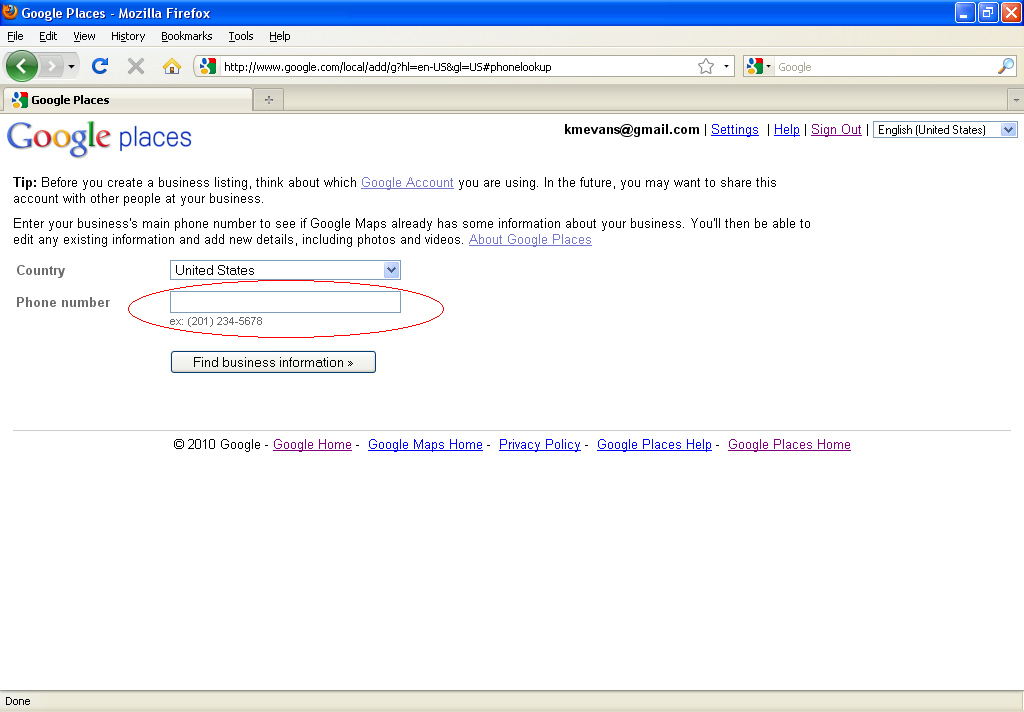The image size is (1024, 712).
Task: Open the Help menu in the menu bar
Action: 280,36
